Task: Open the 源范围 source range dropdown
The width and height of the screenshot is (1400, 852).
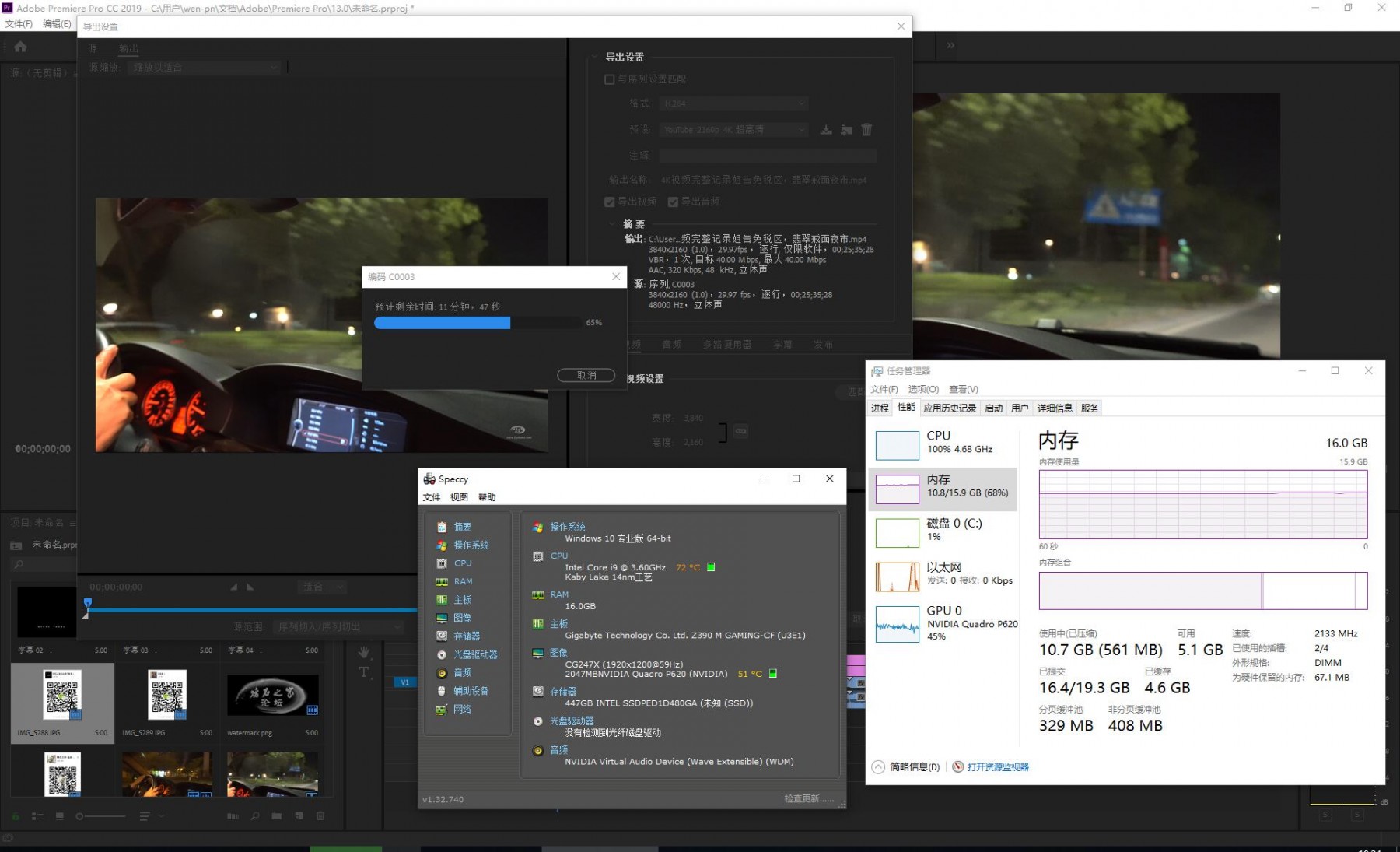Action: click(x=339, y=627)
